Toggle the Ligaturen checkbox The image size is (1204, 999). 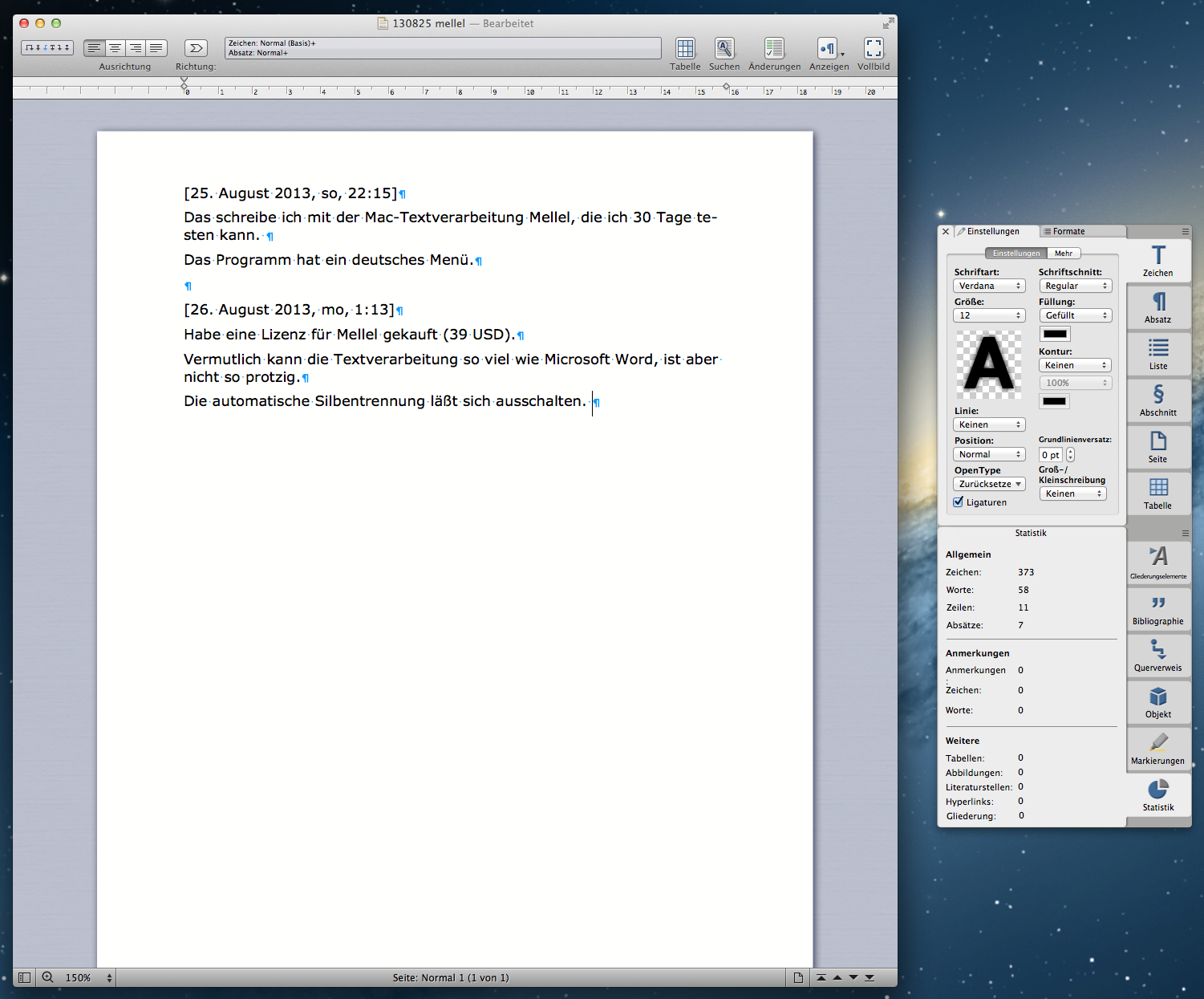click(959, 502)
